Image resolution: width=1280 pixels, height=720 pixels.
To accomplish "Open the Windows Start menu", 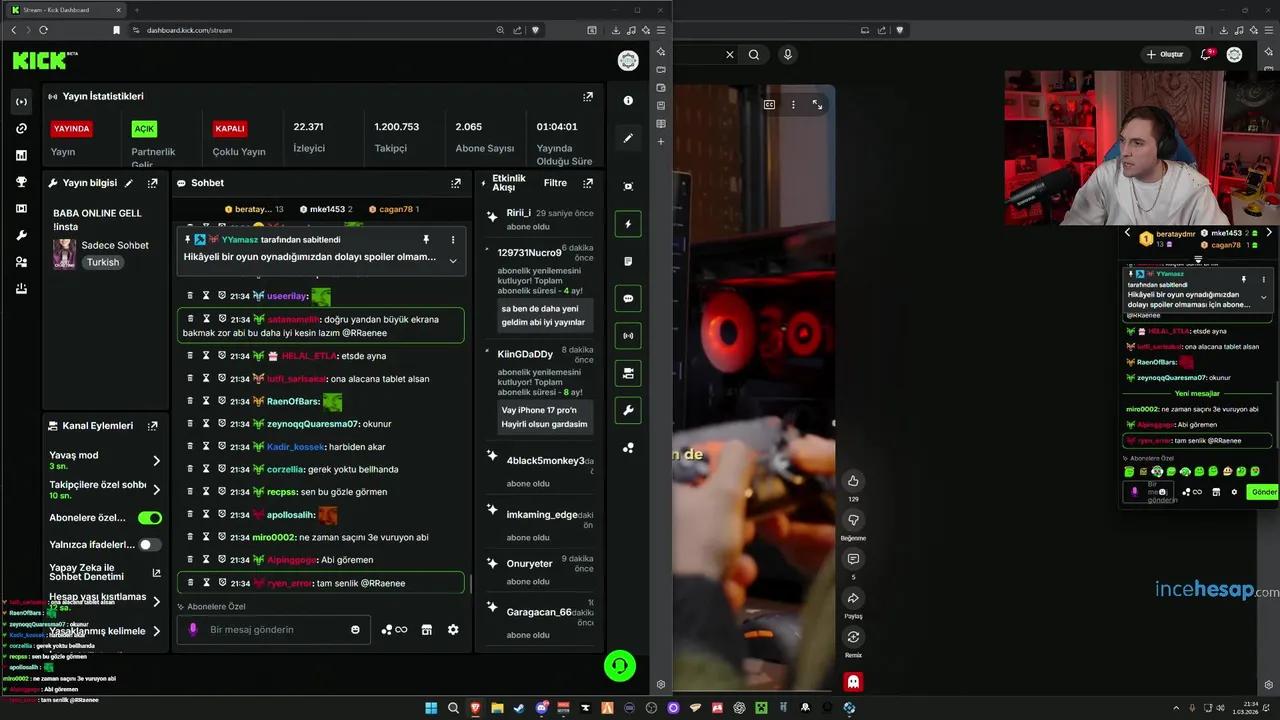I will [x=431, y=708].
